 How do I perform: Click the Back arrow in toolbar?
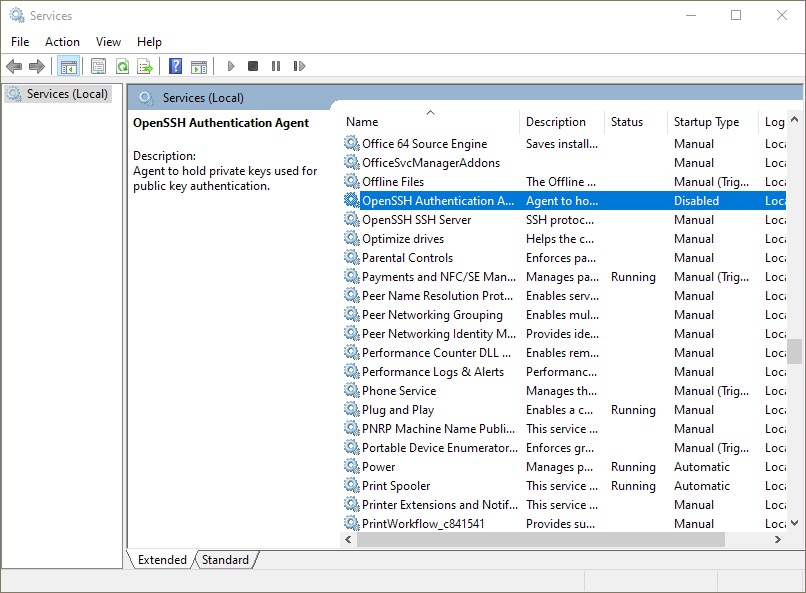(14, 66)
